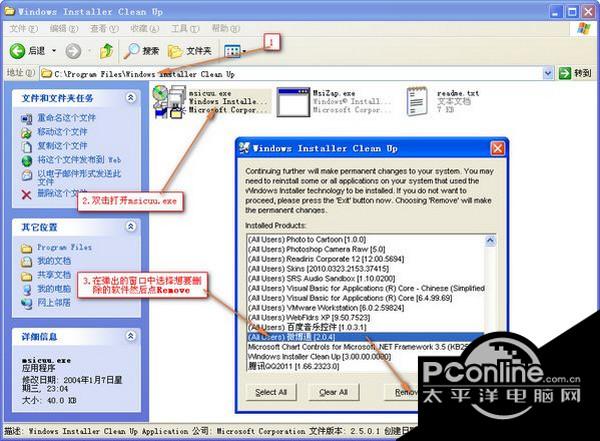Open the 帮助(H) menu

226,29
